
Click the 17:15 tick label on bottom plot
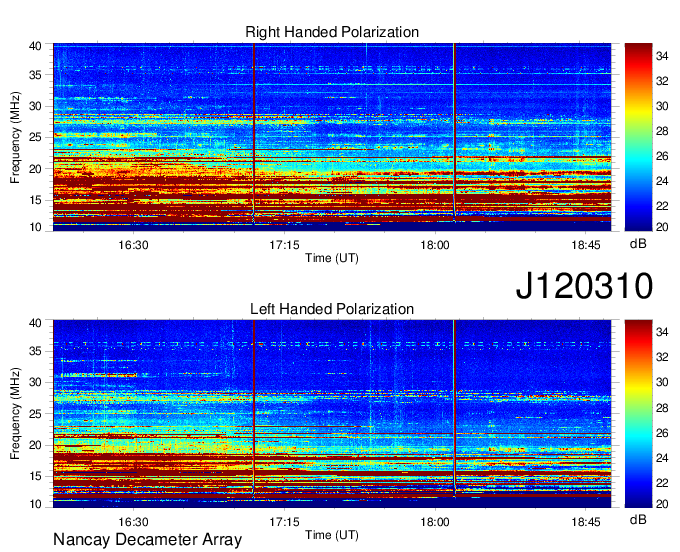click(x=284, y=522)
